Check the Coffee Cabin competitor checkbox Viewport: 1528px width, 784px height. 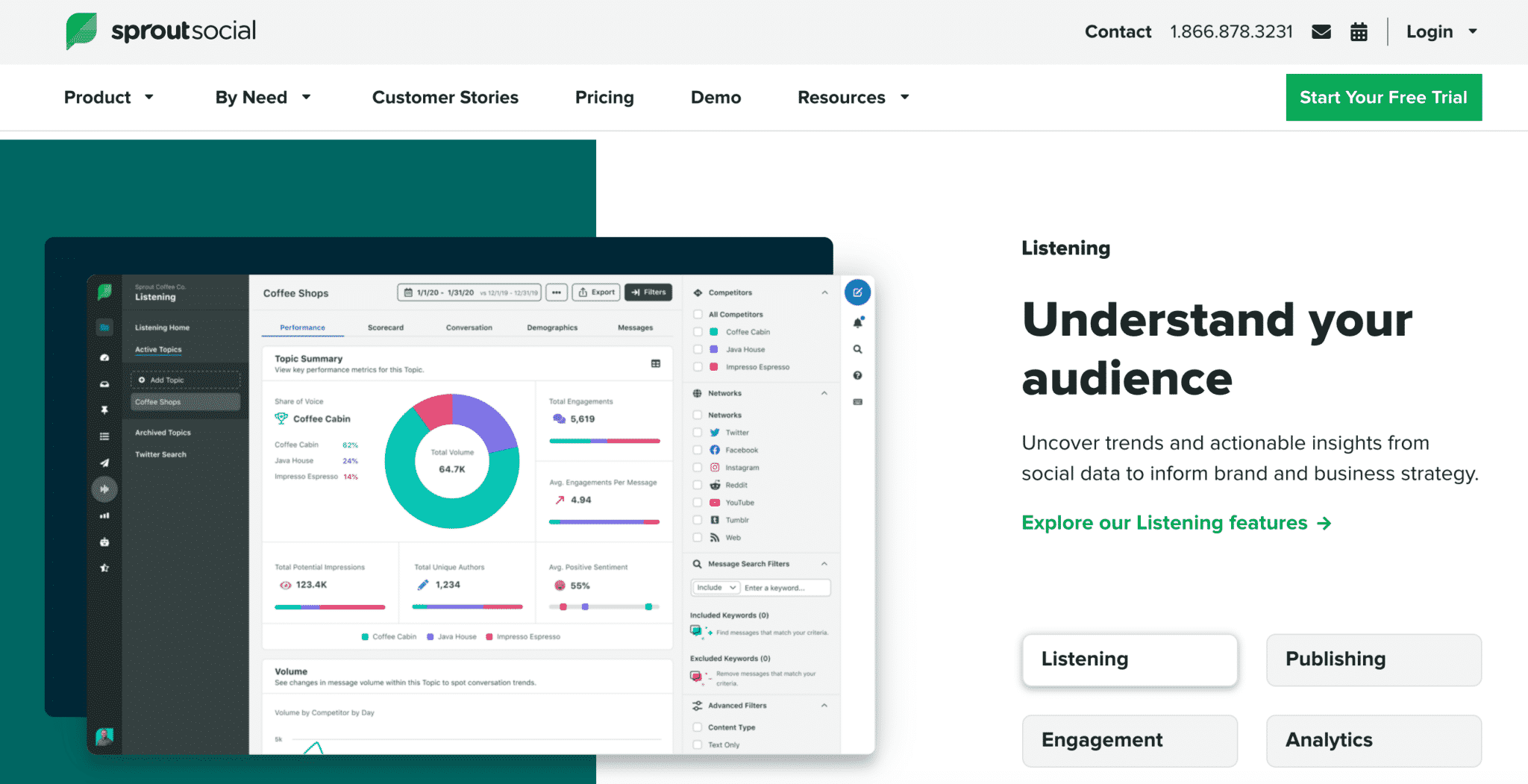[x=698, y=332]
